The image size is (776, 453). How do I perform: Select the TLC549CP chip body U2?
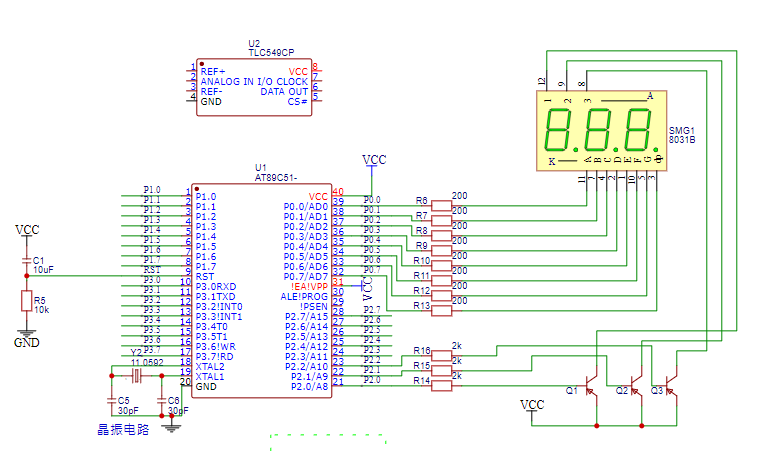pyautogui.click(x=254, y=87)
